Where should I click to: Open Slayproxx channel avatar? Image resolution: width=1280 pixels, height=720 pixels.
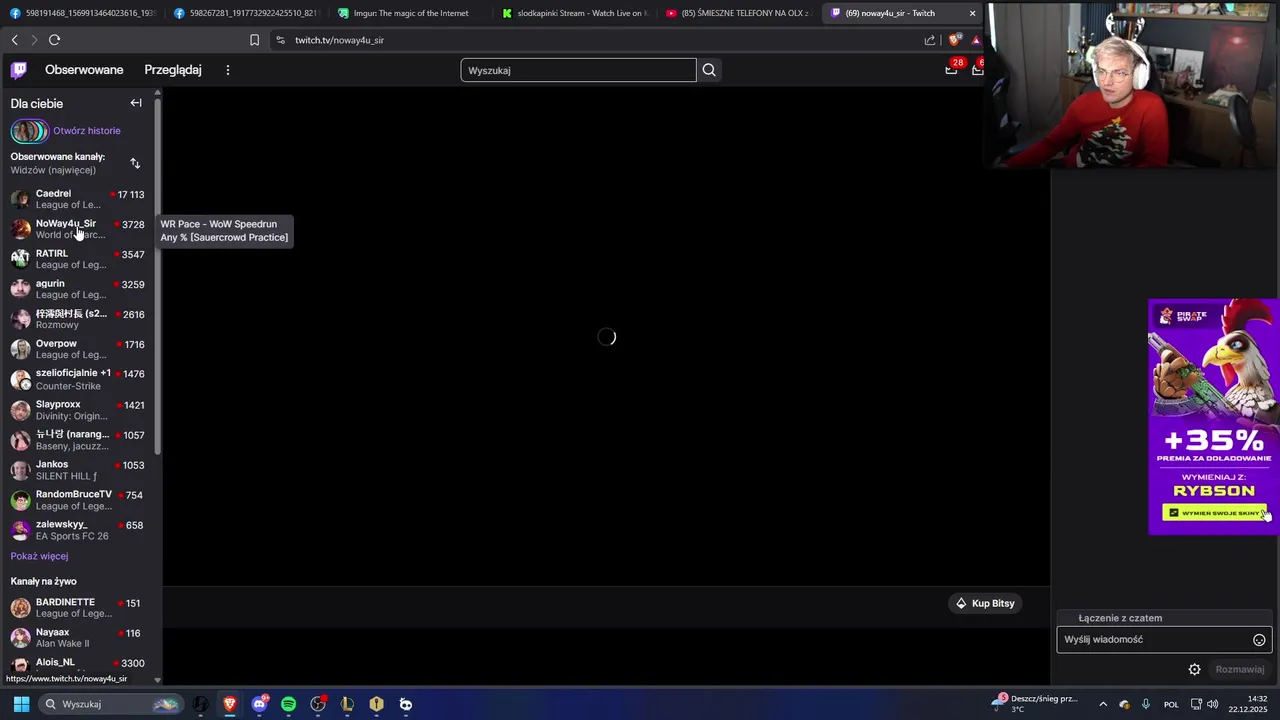tap(20, 410)
